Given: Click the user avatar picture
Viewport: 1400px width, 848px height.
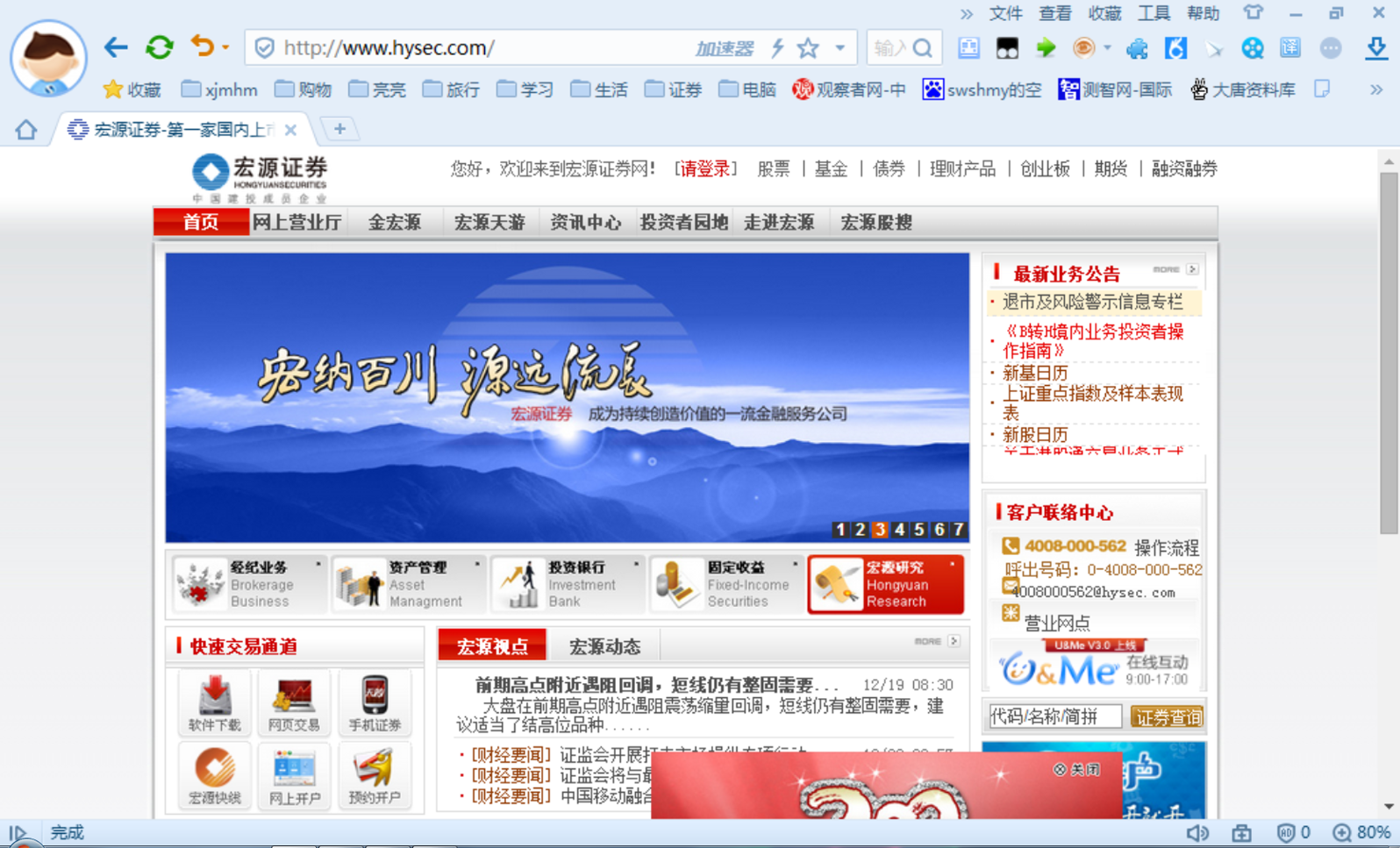Looking at the screenshot, I should tap(48, 58).
